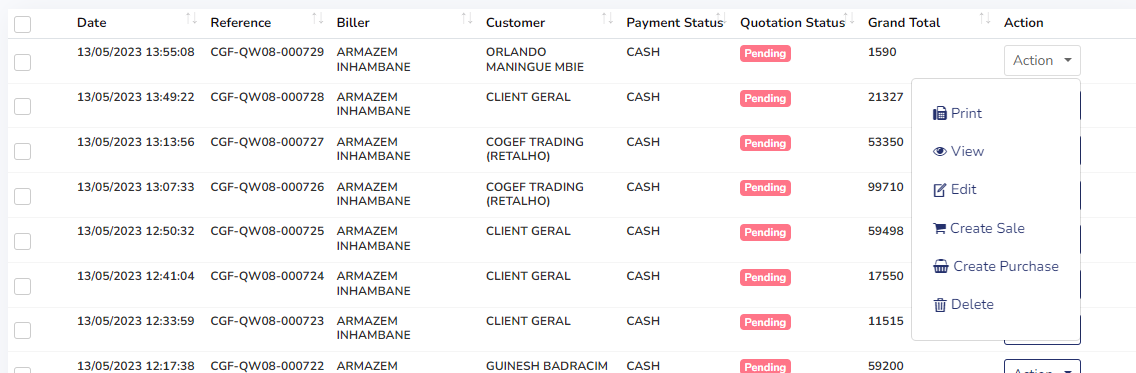Click the basket icon beside Create Purchase
This screenshot has height=373, width=1136.
pyautogui.click(x=940, y=267)
